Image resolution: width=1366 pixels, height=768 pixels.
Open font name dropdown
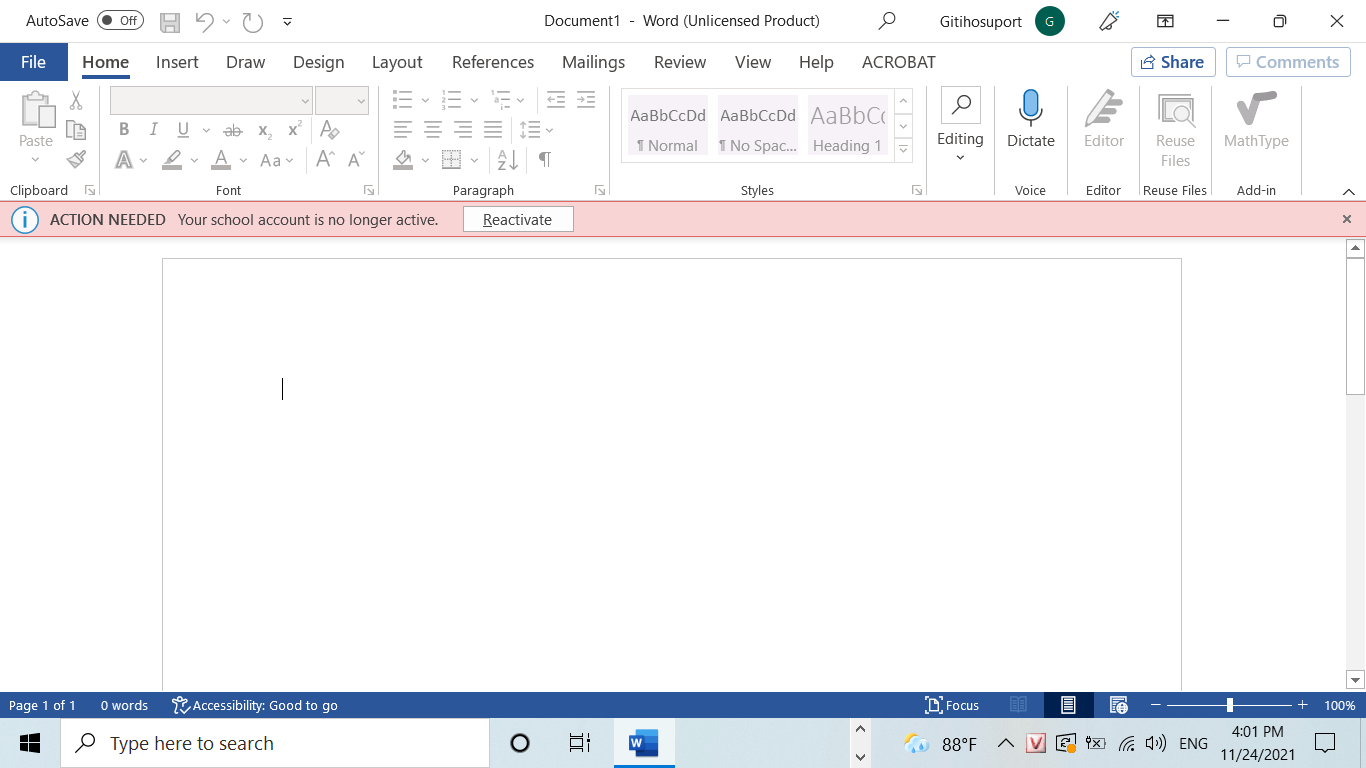coord(305,101)
